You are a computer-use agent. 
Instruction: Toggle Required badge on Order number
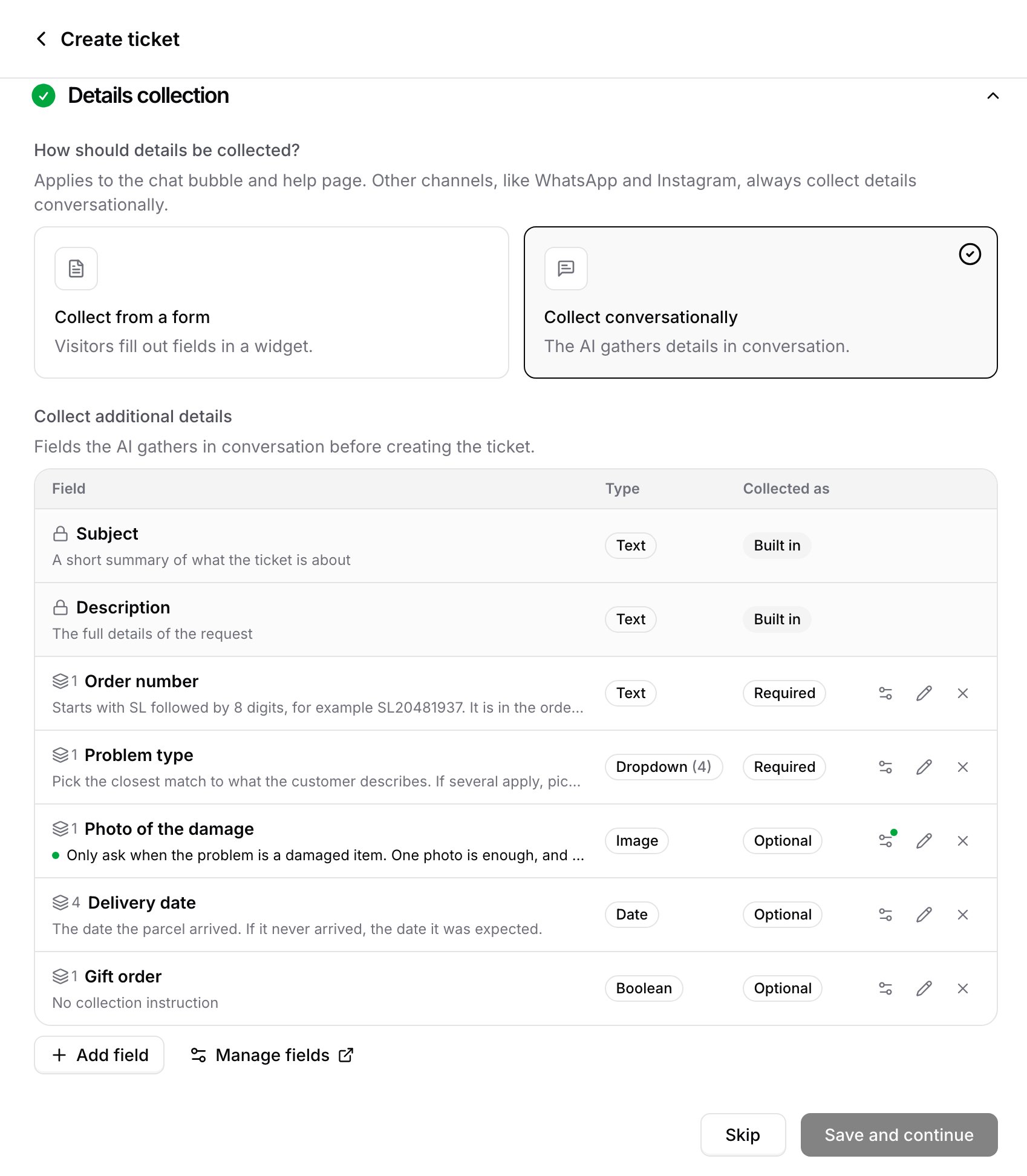[x=784, y=693]
